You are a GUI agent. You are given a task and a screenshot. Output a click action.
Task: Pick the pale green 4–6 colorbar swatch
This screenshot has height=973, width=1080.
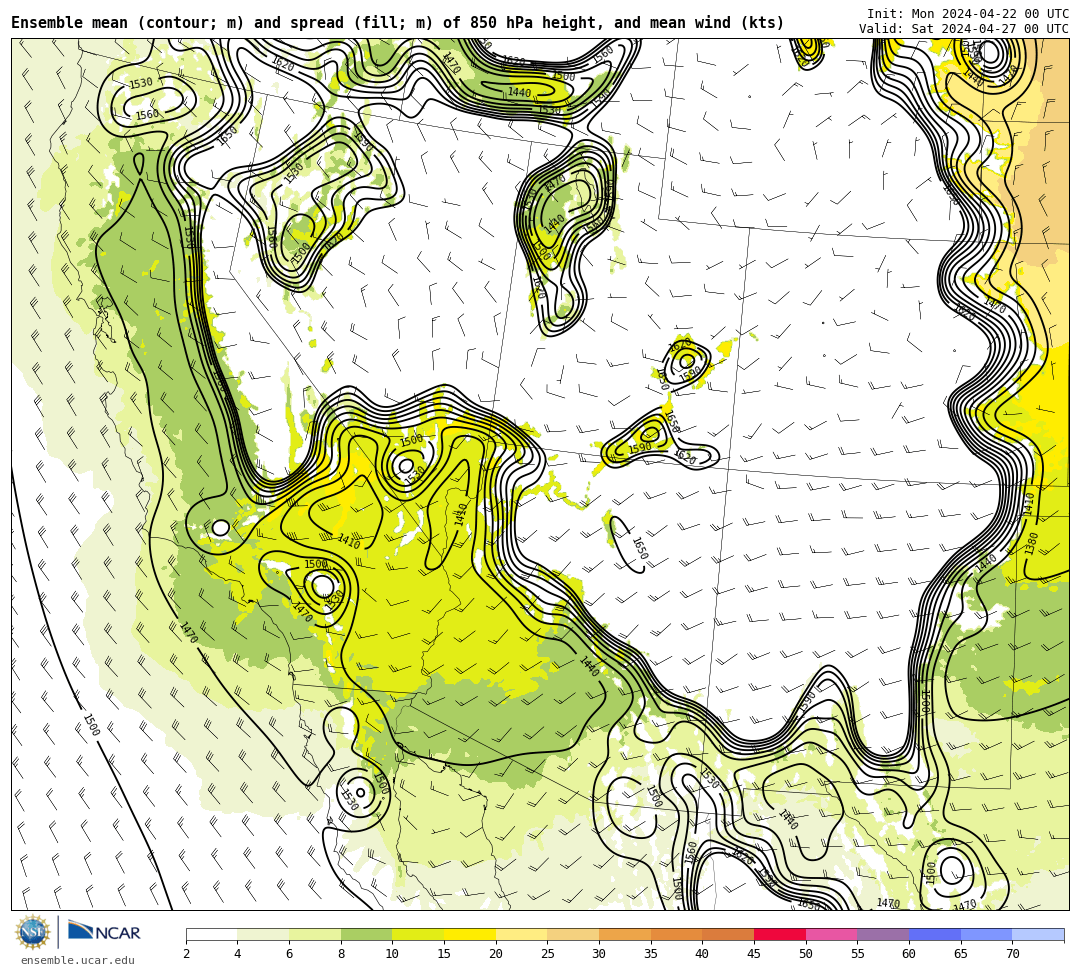263,934
